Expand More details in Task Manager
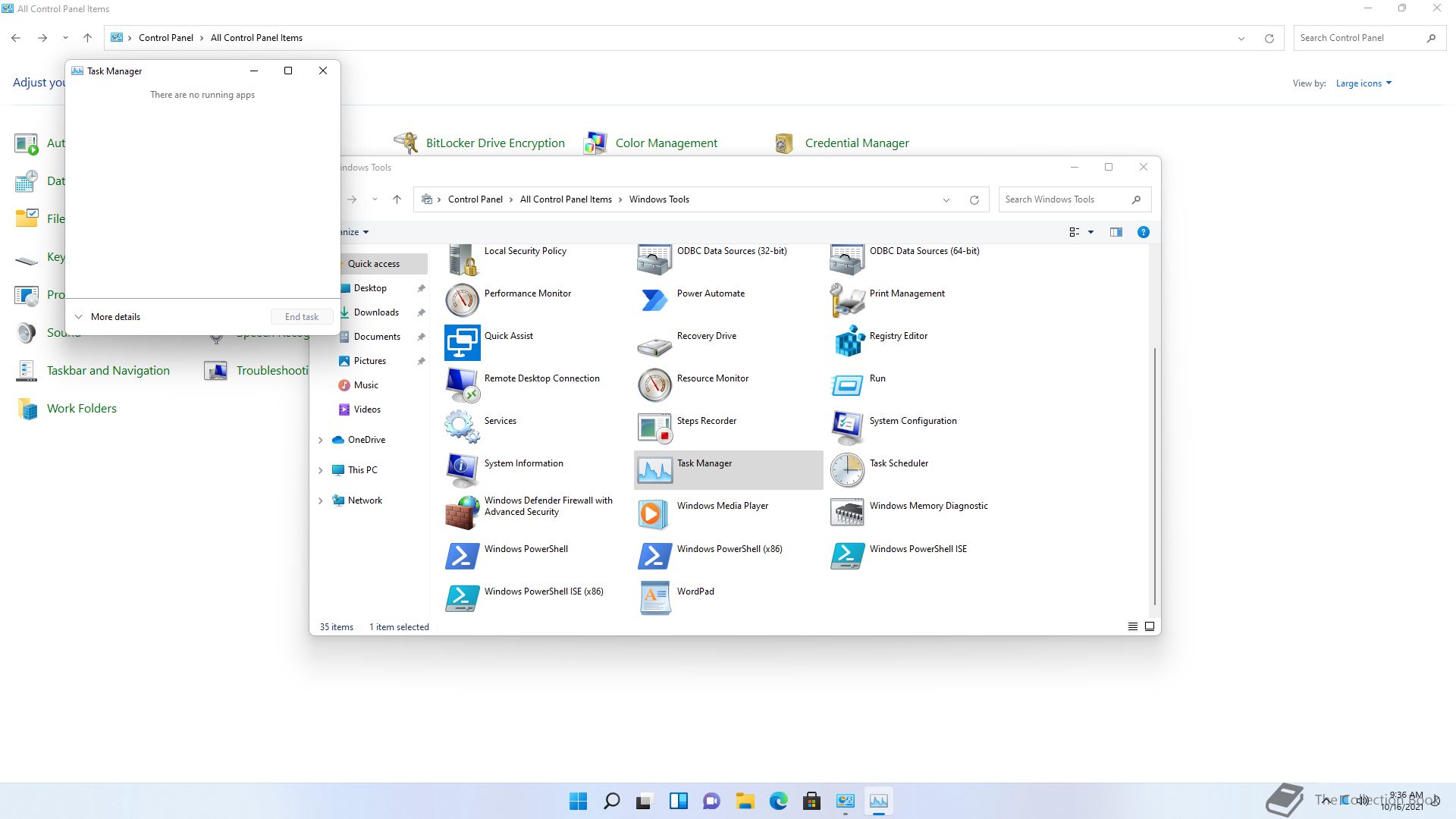This screenshot has width=1456, height=819. pyautogui.click(x=108, y=316)
